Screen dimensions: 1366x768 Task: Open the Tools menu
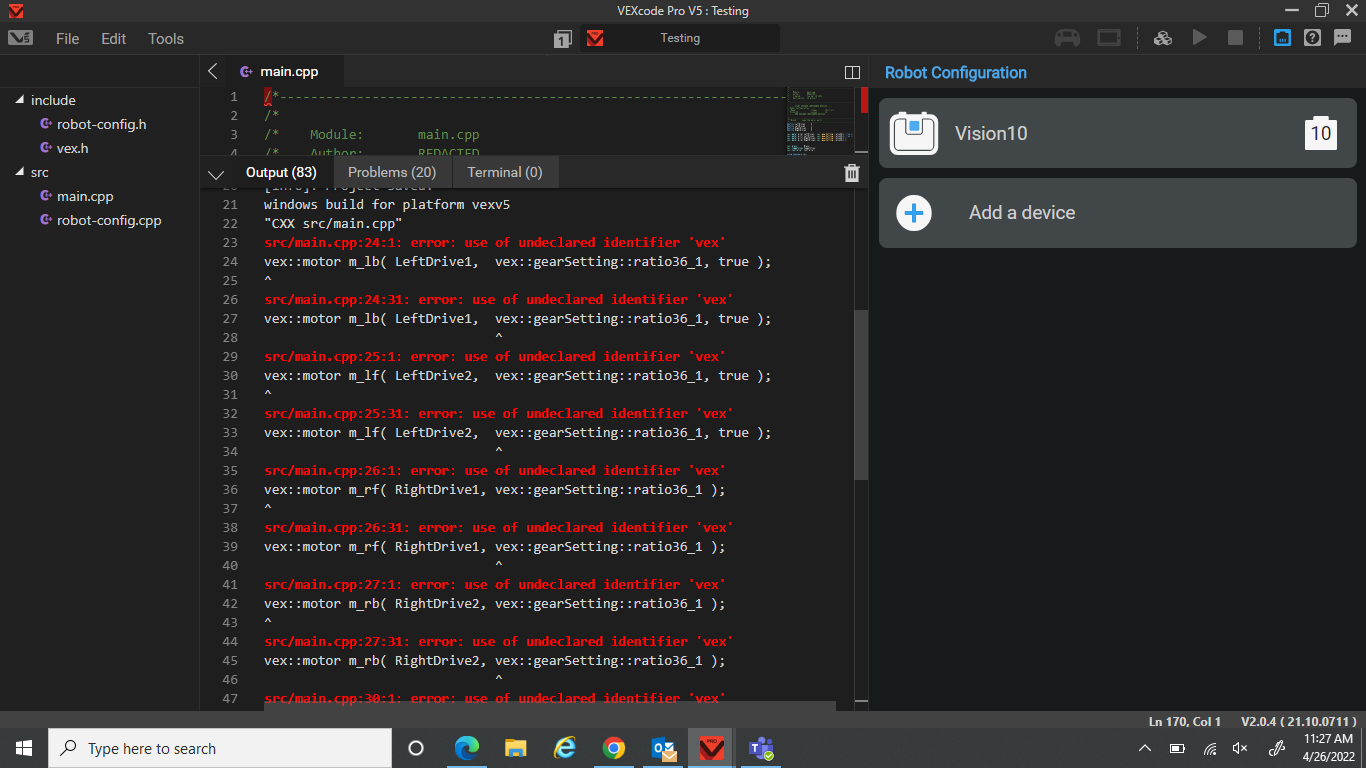(x=166, y=39)
